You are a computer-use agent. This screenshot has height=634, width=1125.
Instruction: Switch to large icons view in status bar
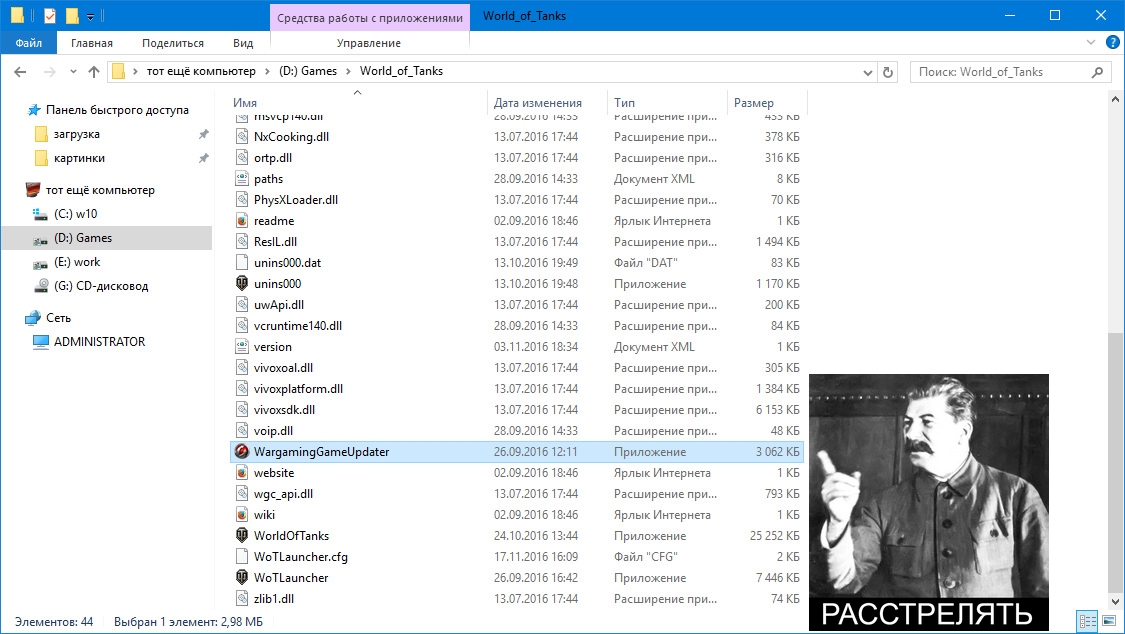pos(1109,621)
